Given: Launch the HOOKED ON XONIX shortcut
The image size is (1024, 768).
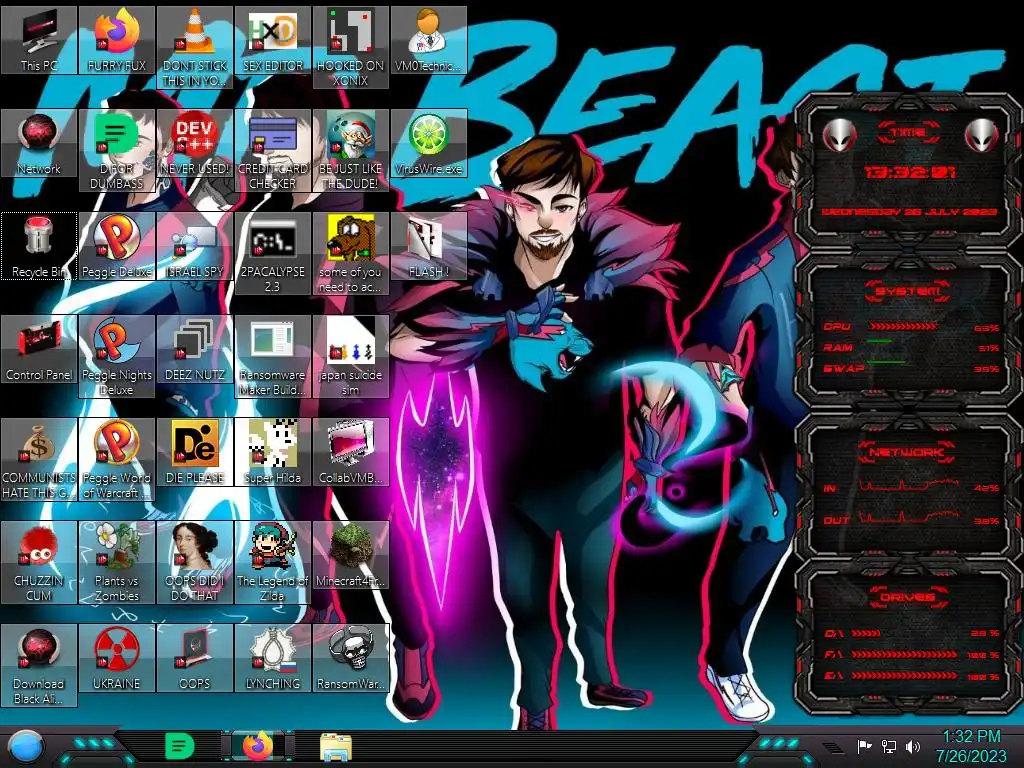Looking at the screenshot, I should [351, 47].
